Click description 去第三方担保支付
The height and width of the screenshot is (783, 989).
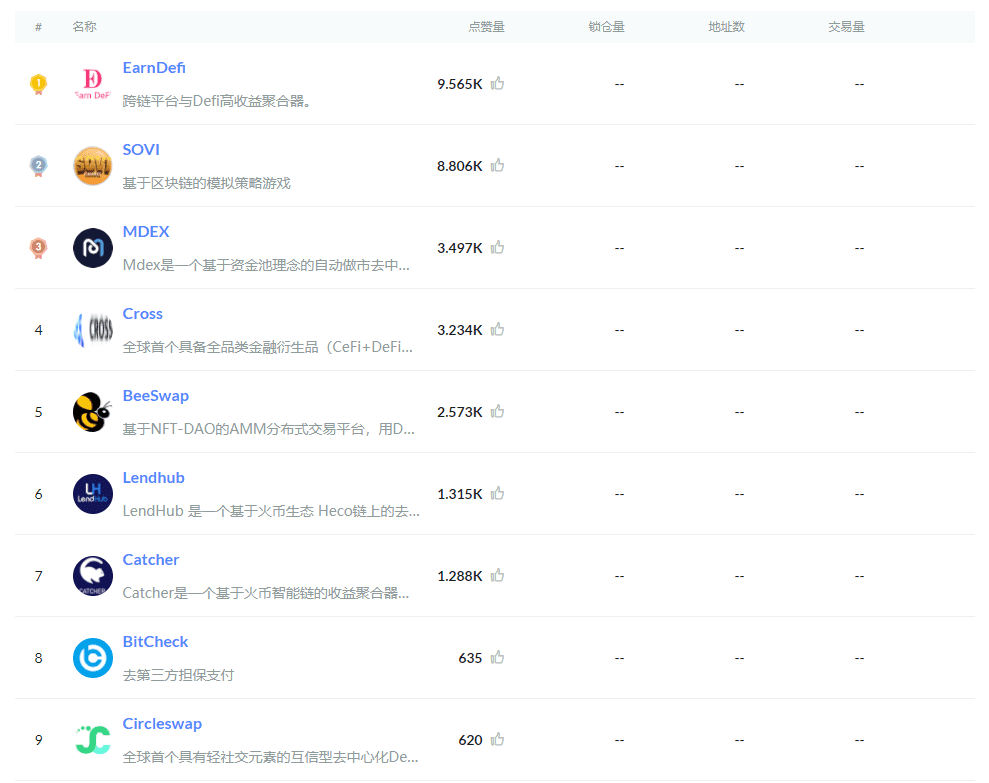point(178,675)
